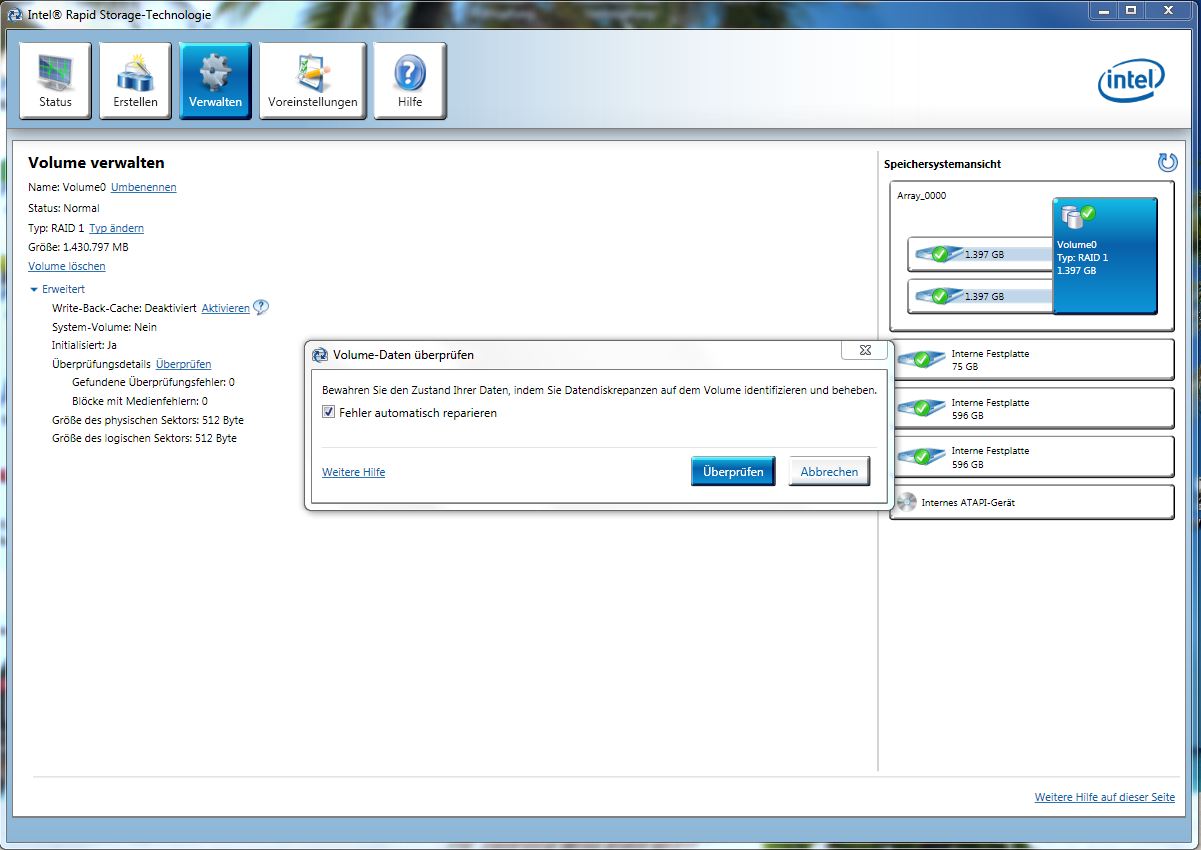Click Typ ändern link
This screenshot has height=850, width=1201.
116,228
